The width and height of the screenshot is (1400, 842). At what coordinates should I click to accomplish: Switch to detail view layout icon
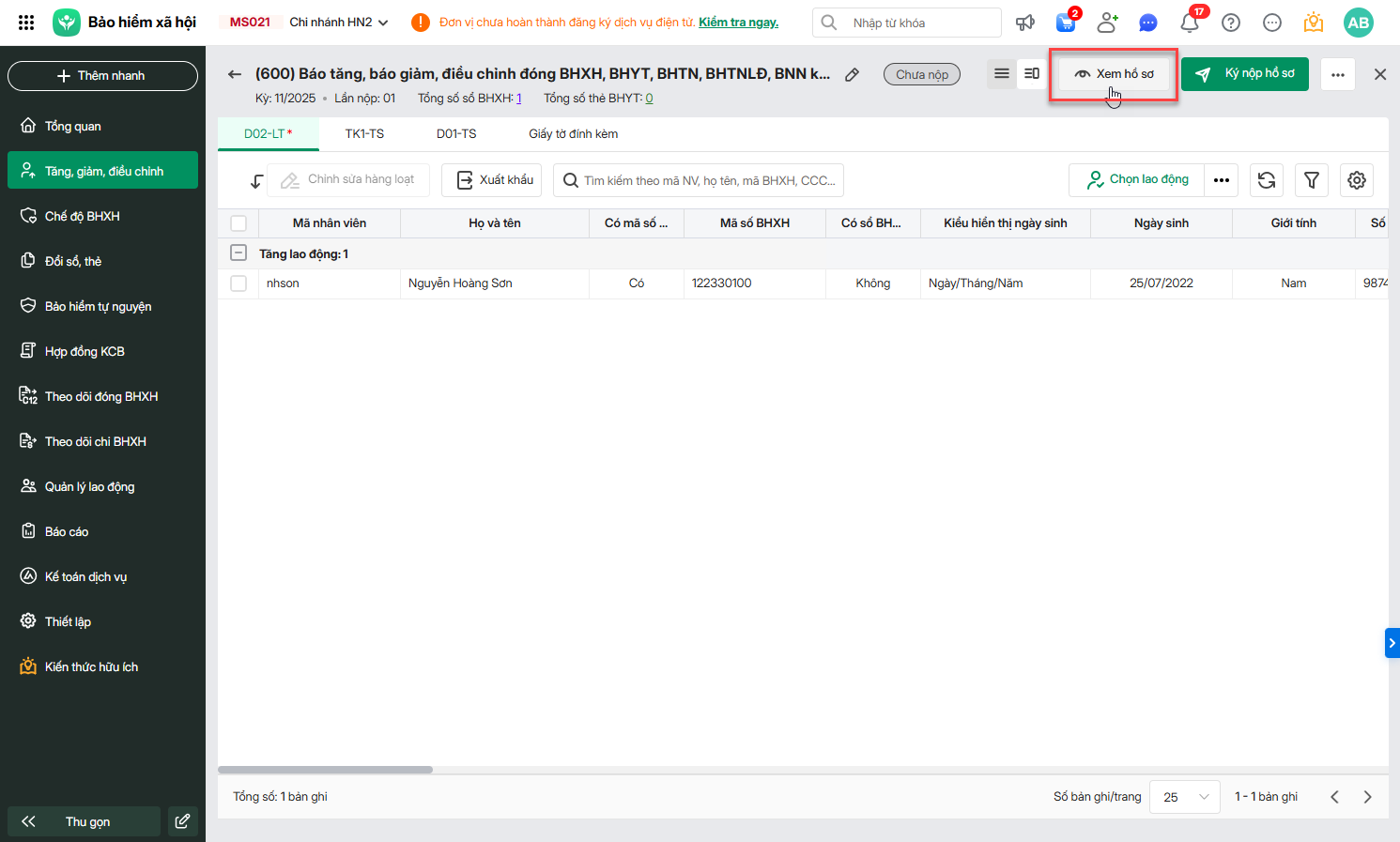pyautogui.click(x=1031, y=74)
